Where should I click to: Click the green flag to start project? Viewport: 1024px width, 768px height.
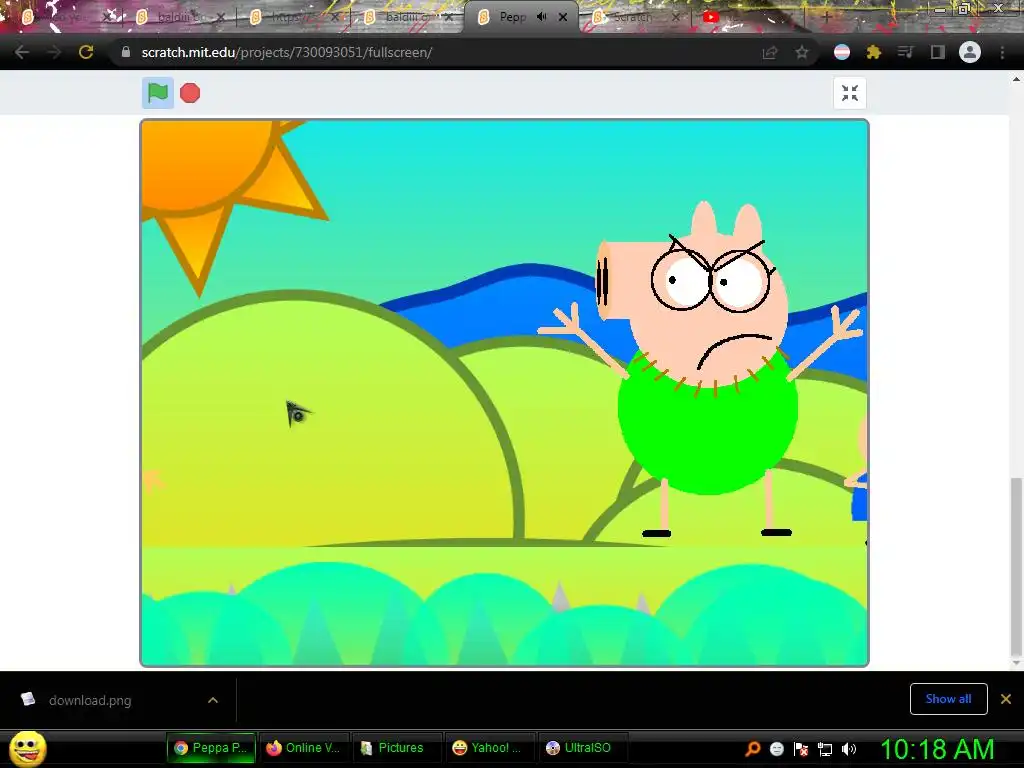pos(157,93)
